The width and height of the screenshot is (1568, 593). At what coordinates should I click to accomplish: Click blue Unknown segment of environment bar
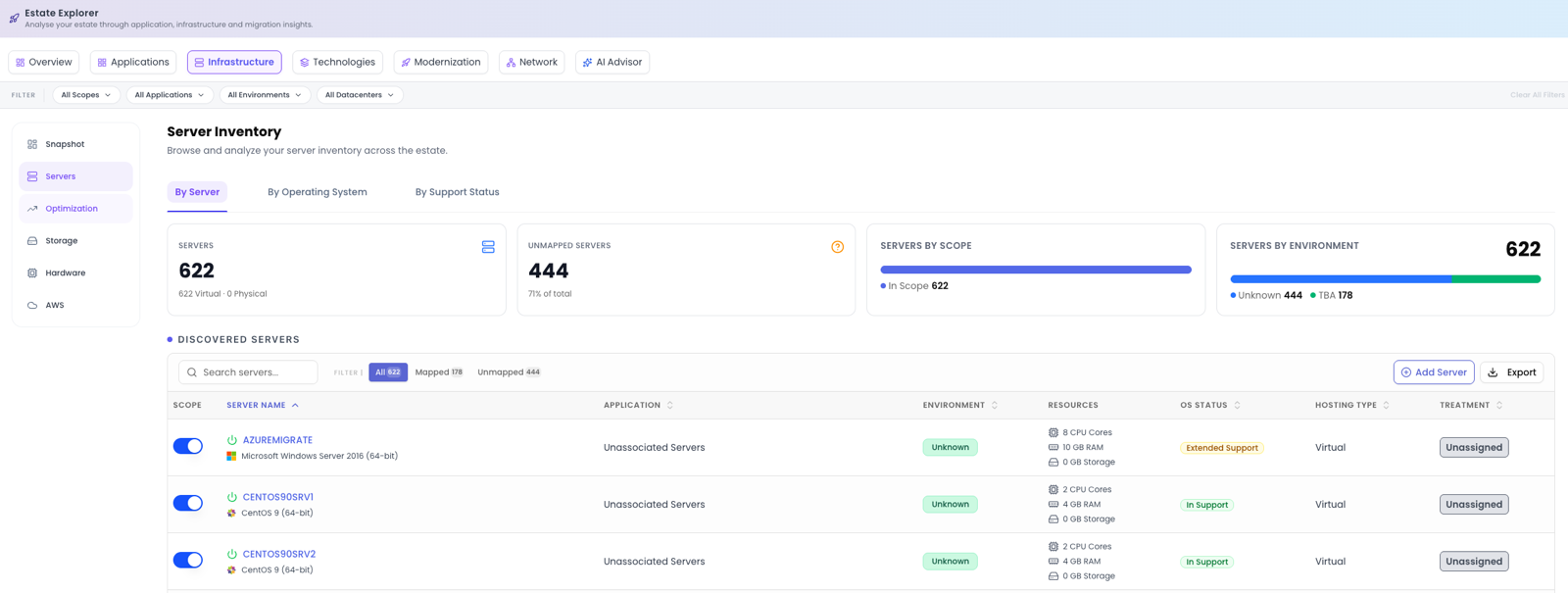1341,279
